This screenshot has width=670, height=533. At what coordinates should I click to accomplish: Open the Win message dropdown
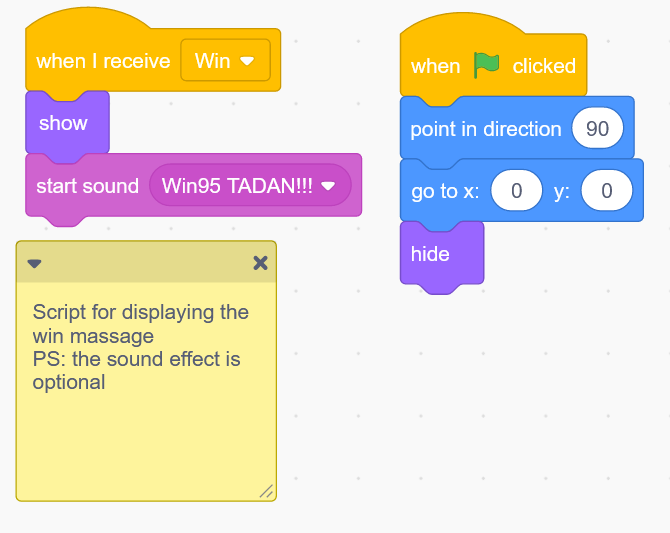pos(225,60)
